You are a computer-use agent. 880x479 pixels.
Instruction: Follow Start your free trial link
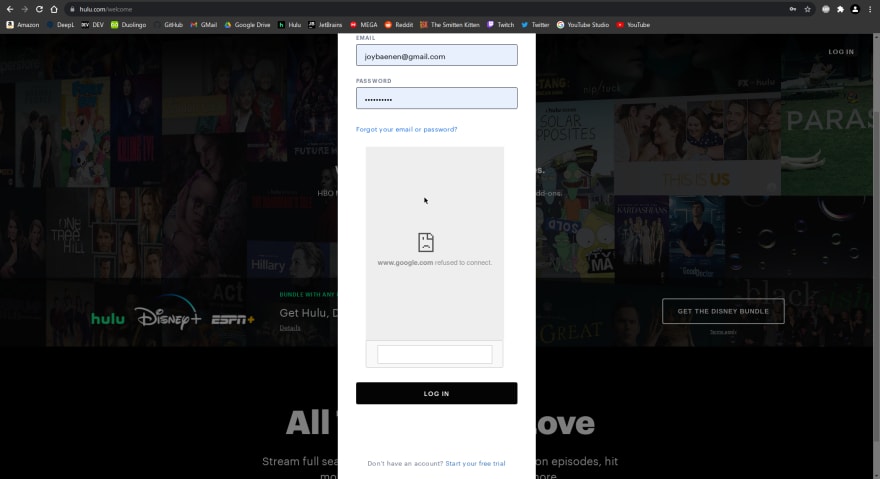tap(475, 464)
